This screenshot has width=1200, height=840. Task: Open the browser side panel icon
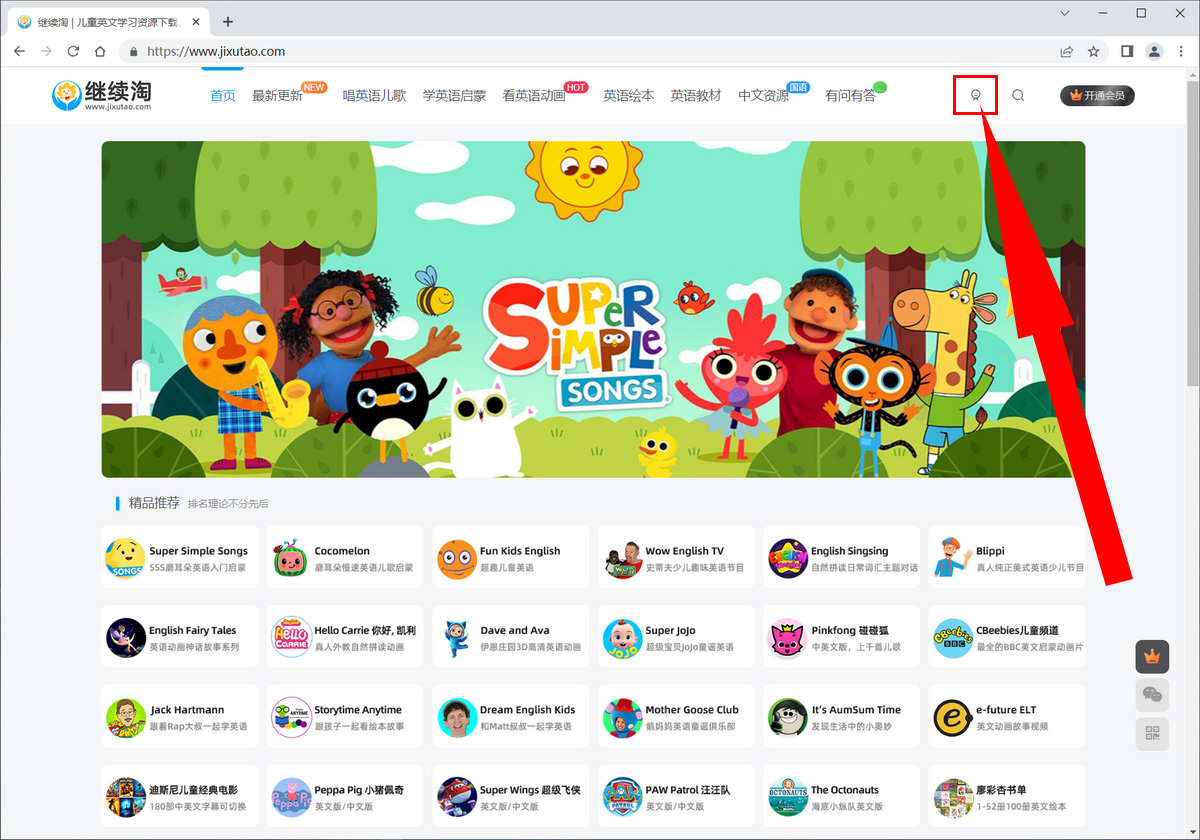tap(1127, 51)
